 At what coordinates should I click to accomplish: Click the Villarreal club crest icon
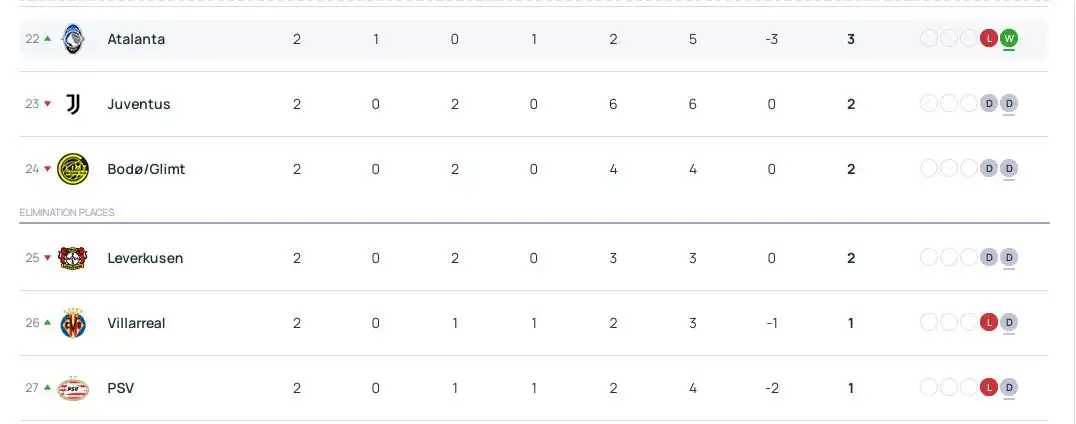click(73, 323)
